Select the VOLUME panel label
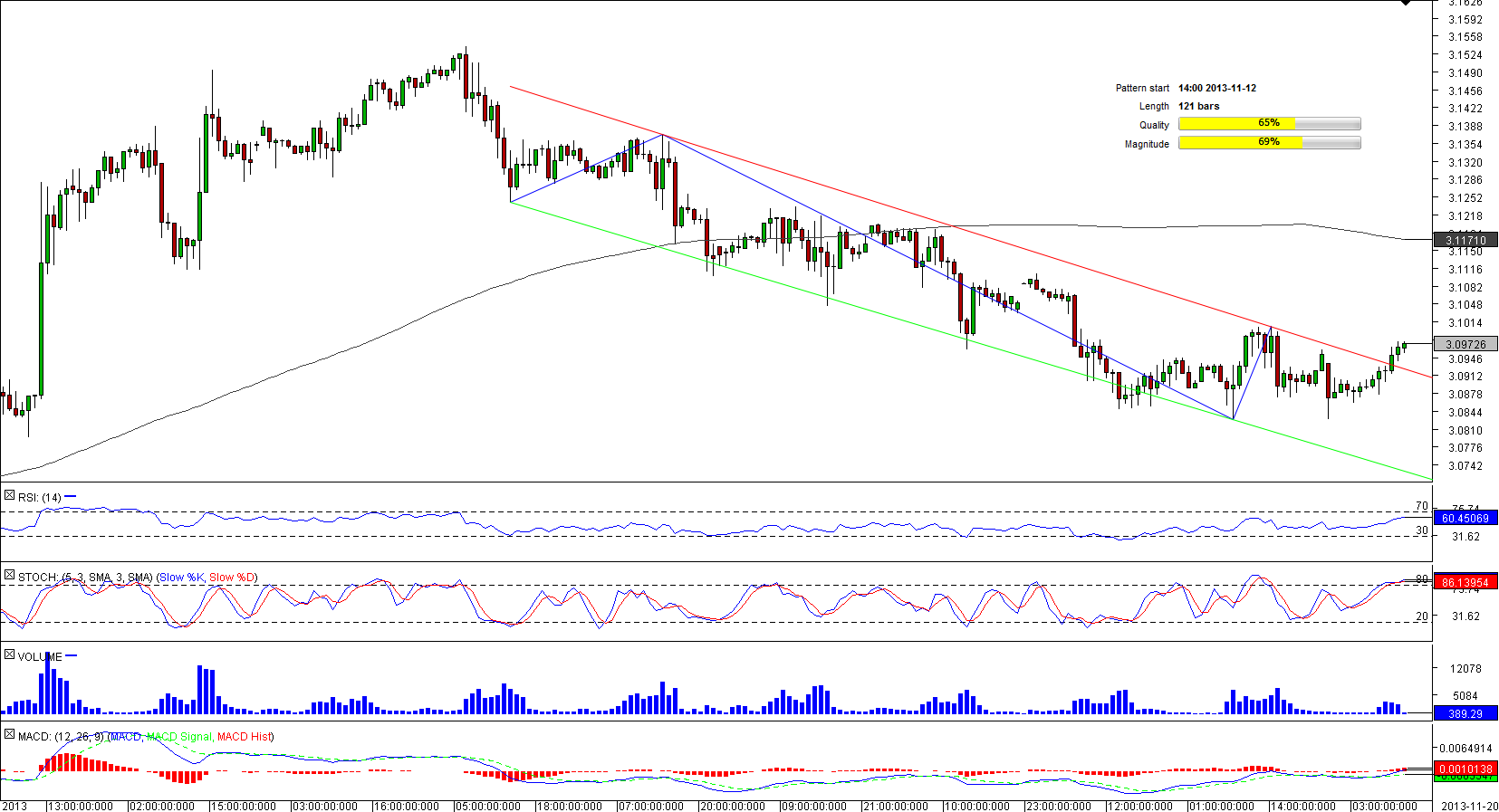1499x812 pixels. [x=40, y=656]
